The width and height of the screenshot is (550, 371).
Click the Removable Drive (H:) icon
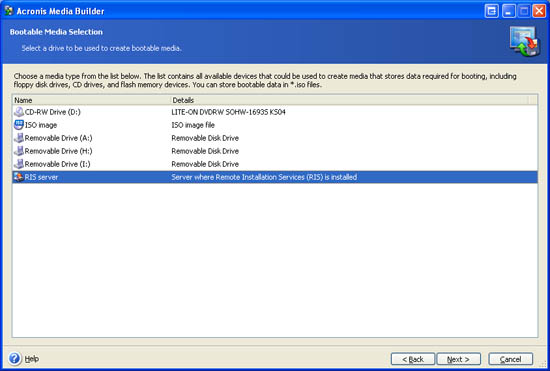tap(19, 151)
